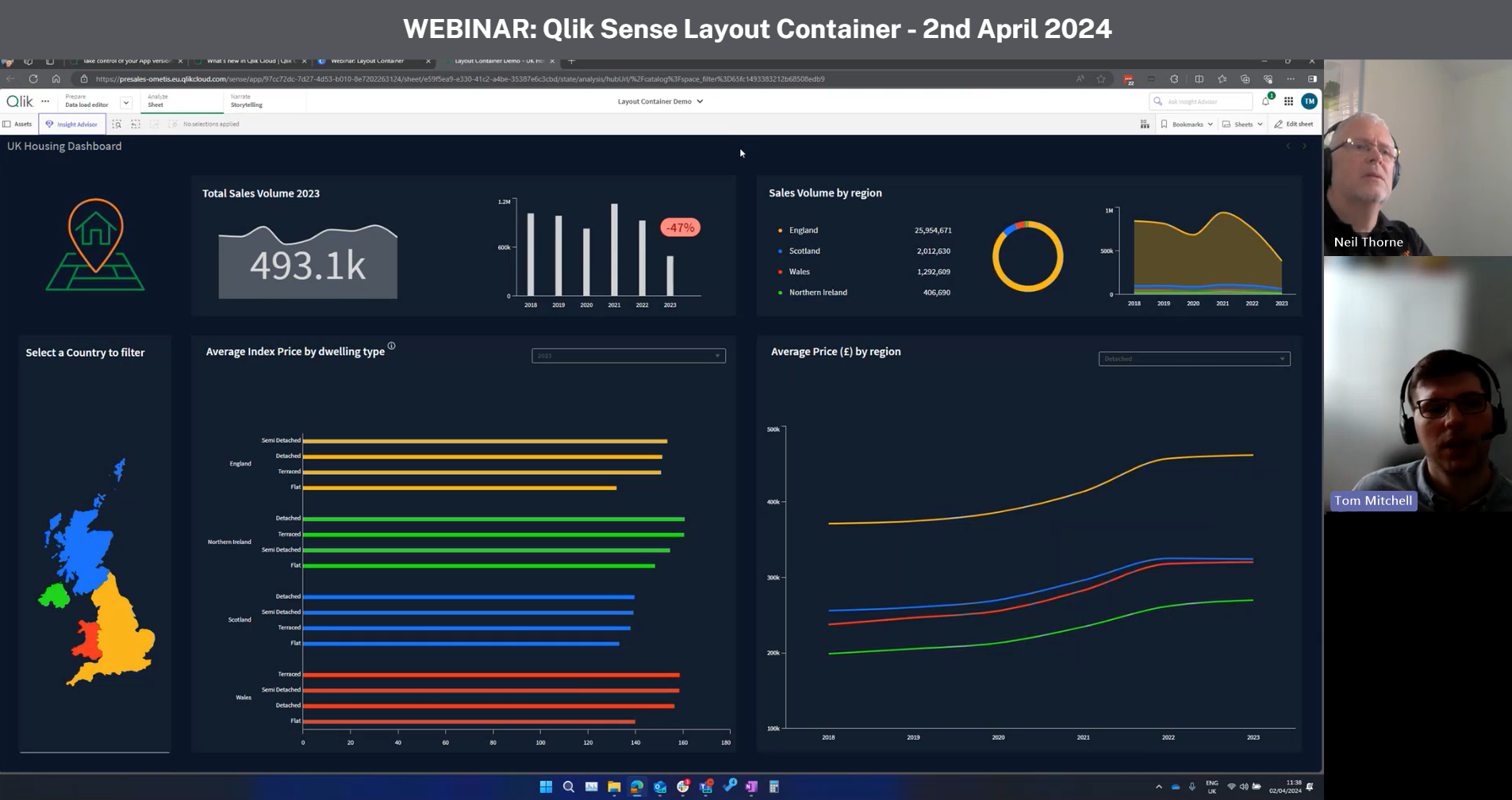Image resolution: width=1512 pixels, height=800 pixels.
Task: Open the Detached dwelling type dropdown
Action: [x=1194, y=359]
